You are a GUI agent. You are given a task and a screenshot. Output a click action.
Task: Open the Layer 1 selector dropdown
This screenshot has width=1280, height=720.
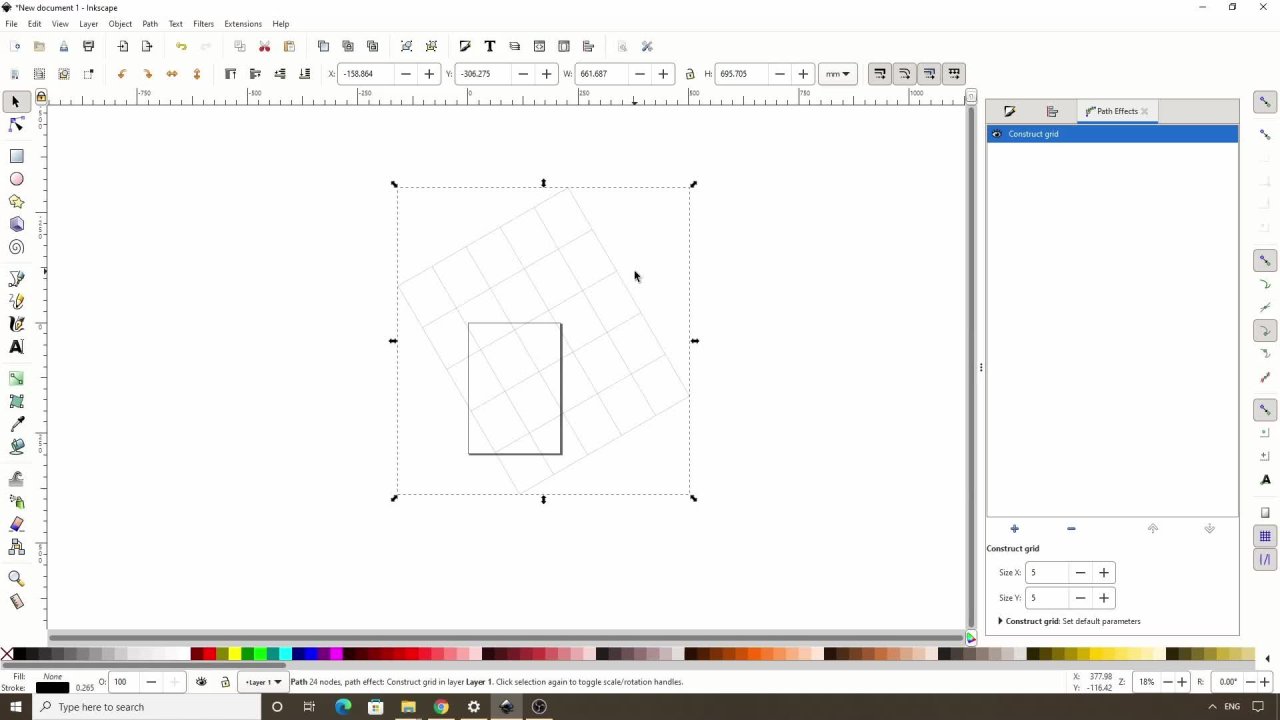[x=264, y=682]
